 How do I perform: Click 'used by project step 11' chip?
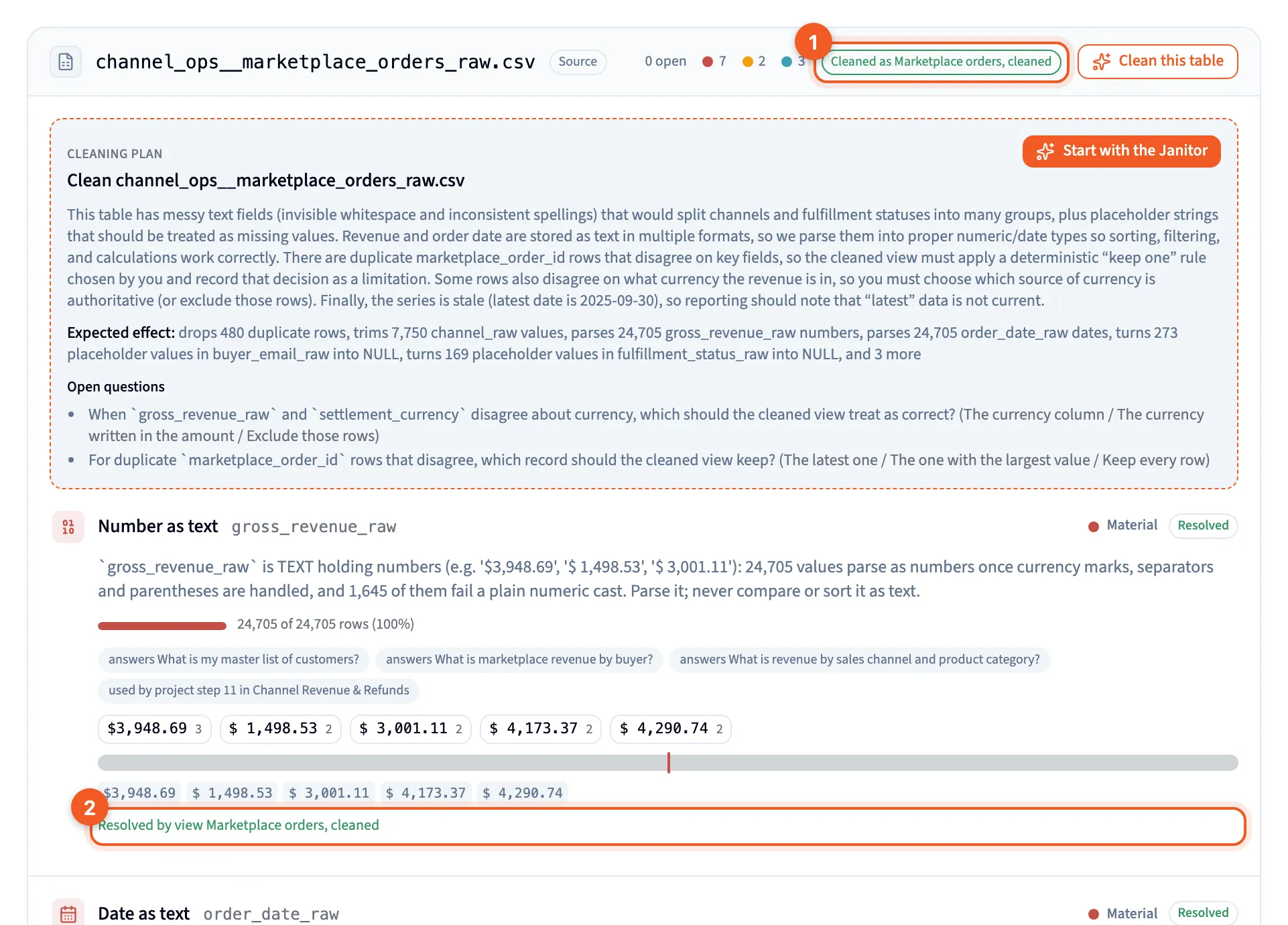coord(259,690)
